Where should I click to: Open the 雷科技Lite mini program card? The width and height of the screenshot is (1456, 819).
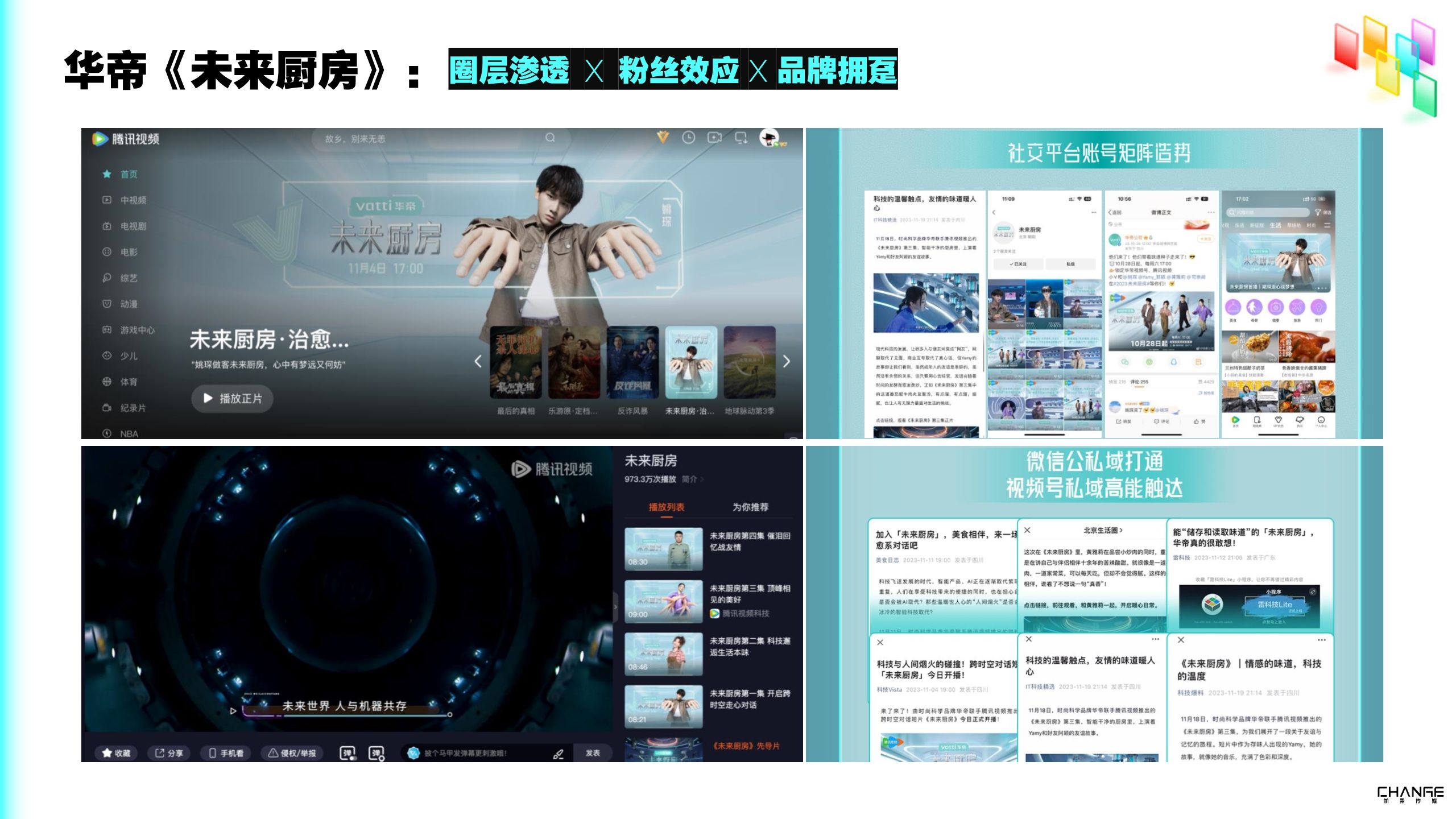[1249, 606]
